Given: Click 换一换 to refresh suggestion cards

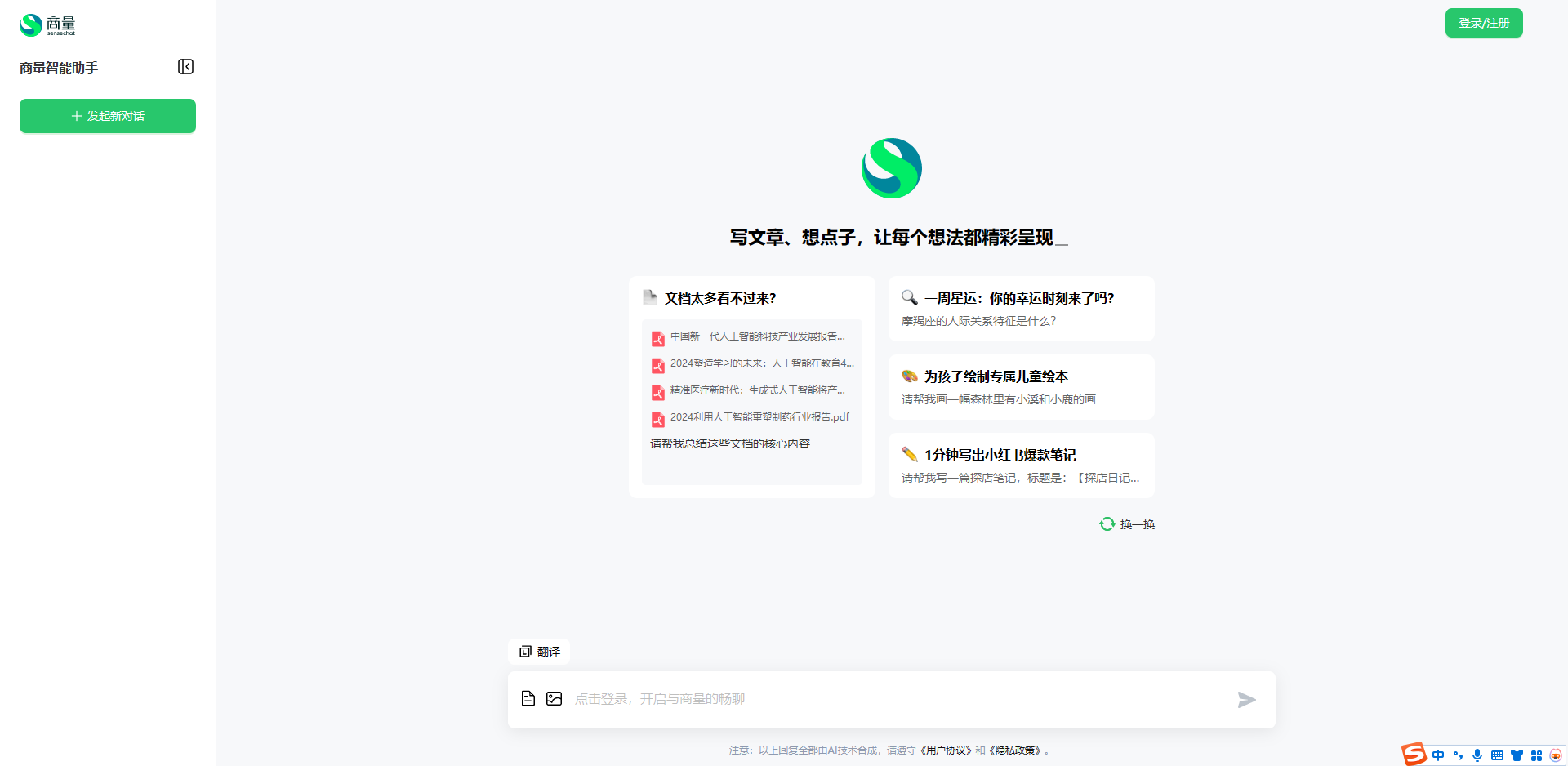Looking at the screenshot, I should (1127, 523).
